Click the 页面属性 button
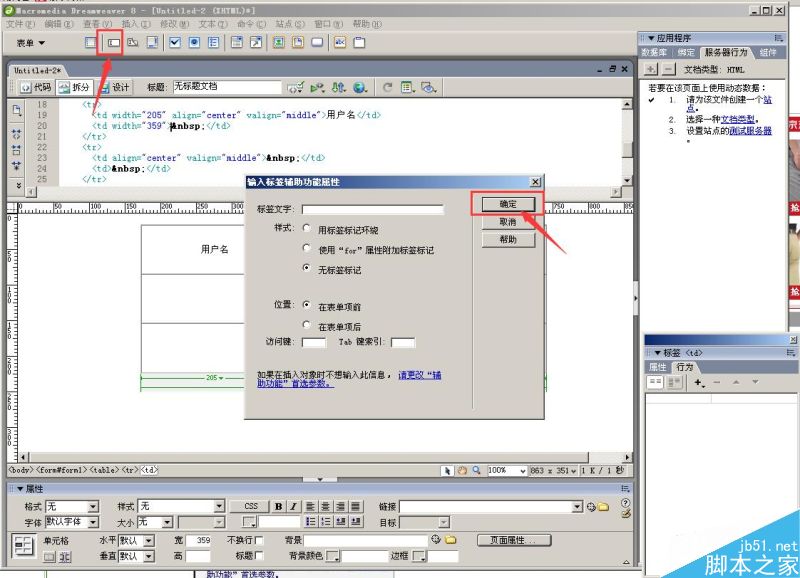 pyautogui.click(x=514, y=540)
